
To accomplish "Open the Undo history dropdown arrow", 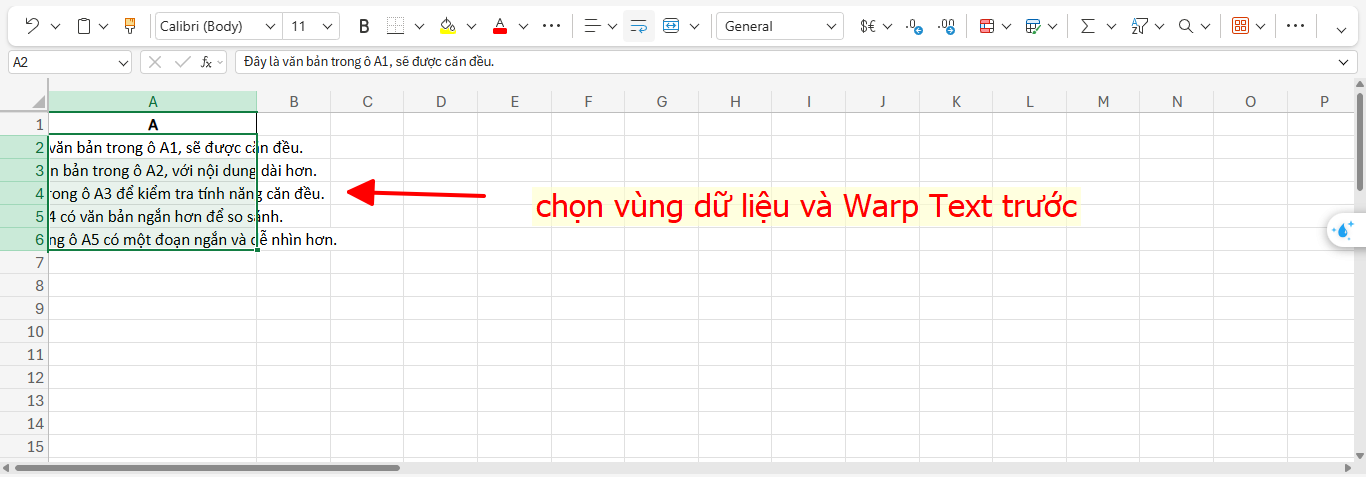I will 55,26.
